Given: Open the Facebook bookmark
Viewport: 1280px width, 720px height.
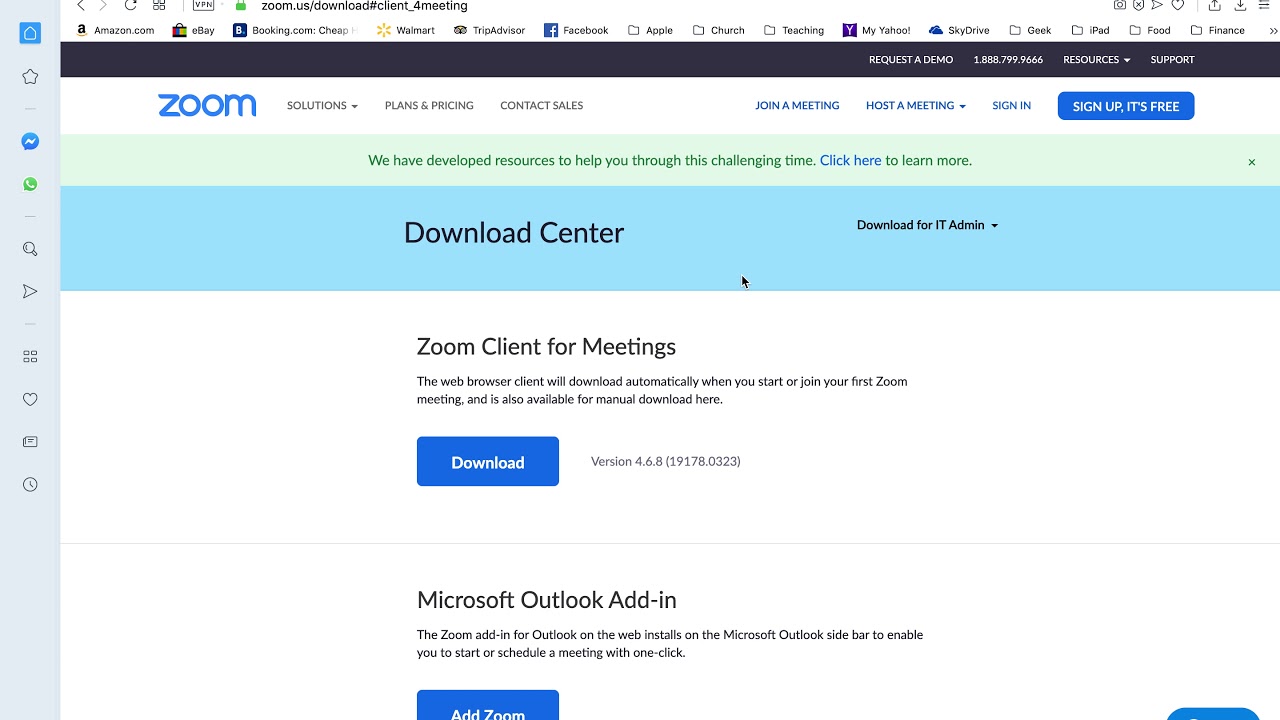Looking at the screenshot, I should coord(576,30).
